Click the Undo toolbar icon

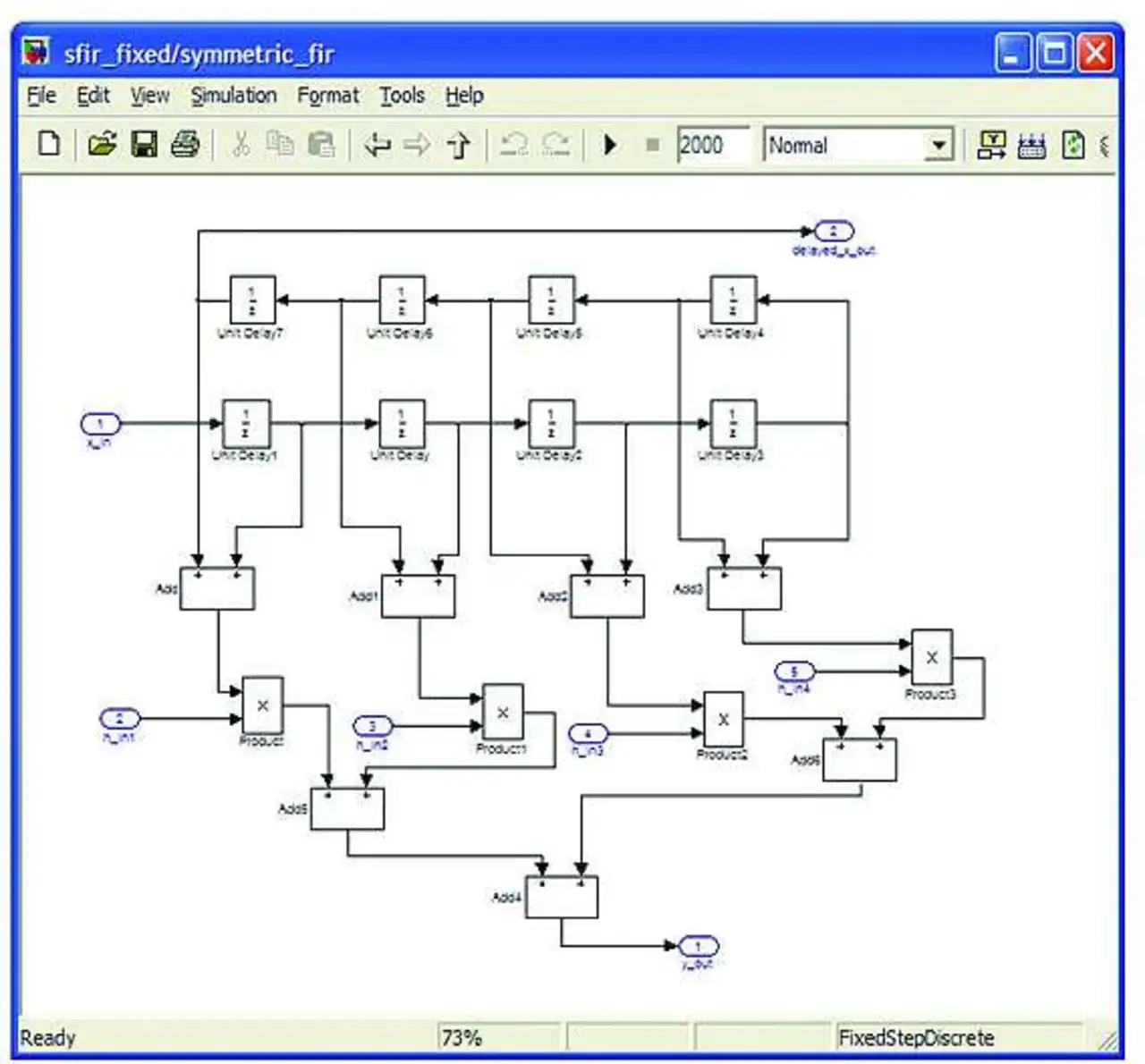[x=513, y=144]
